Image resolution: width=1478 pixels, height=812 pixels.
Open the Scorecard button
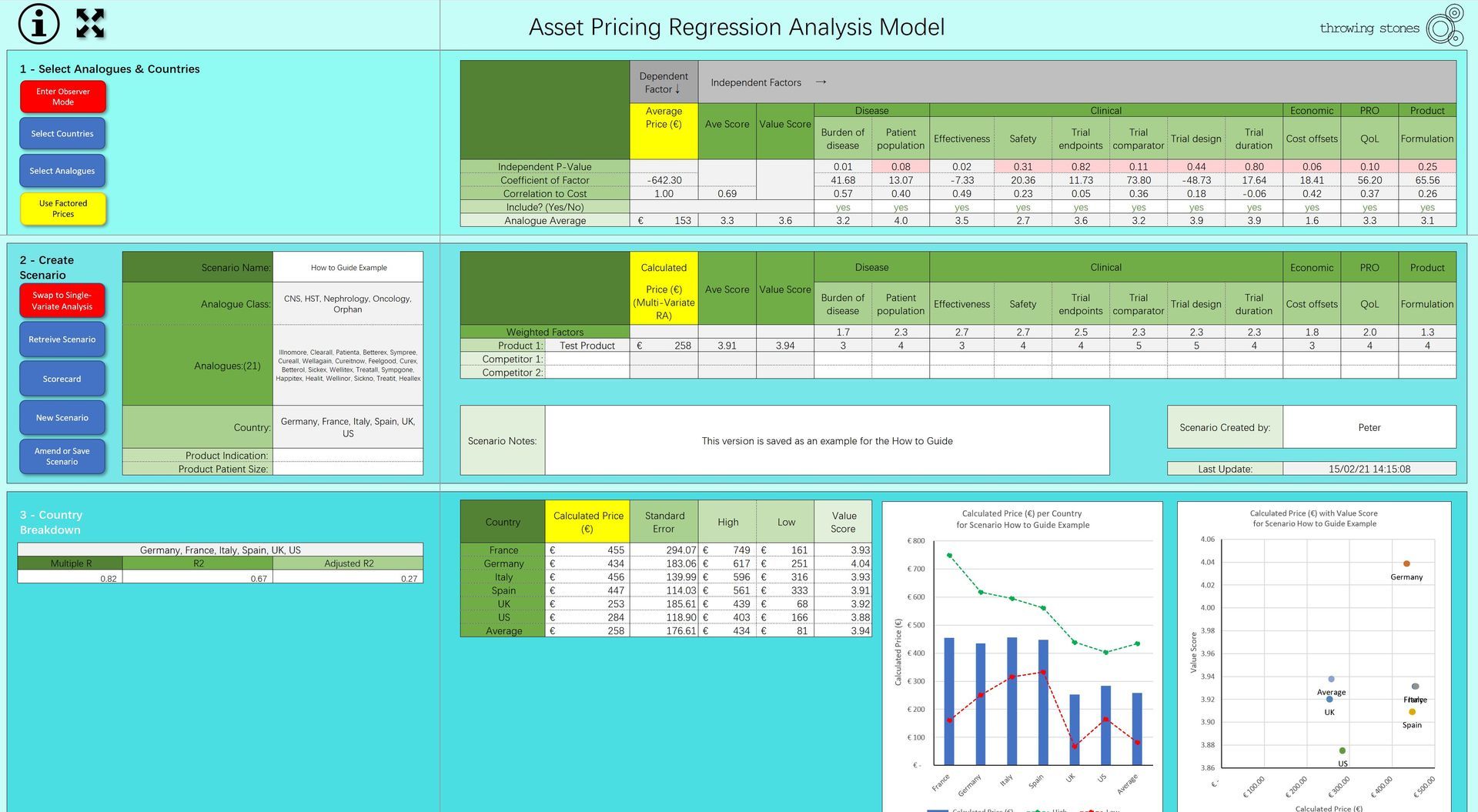(x=62, y=379)
